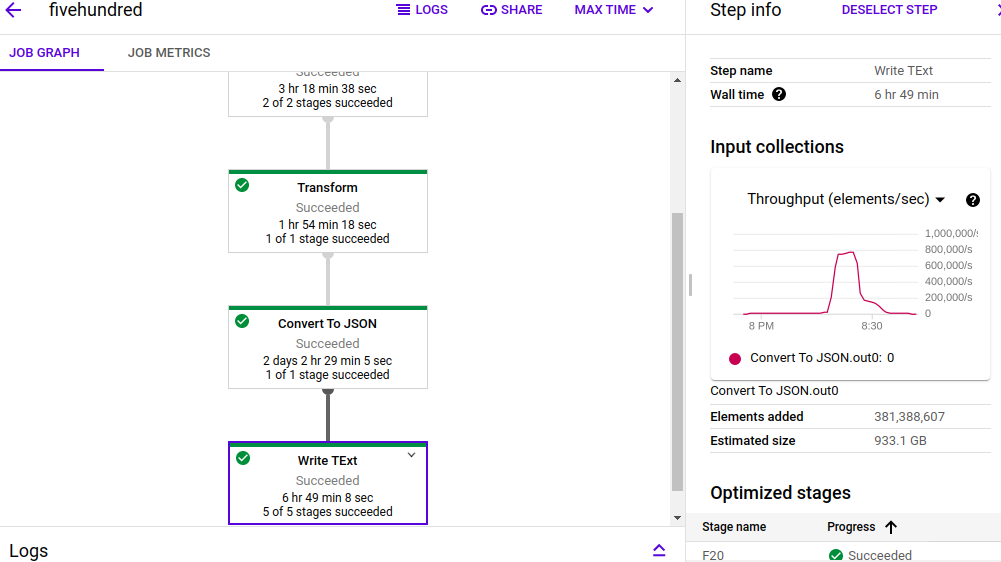Click the Wall time help icon
This screenshot has height=562, width=1001.
pos(779,95)
